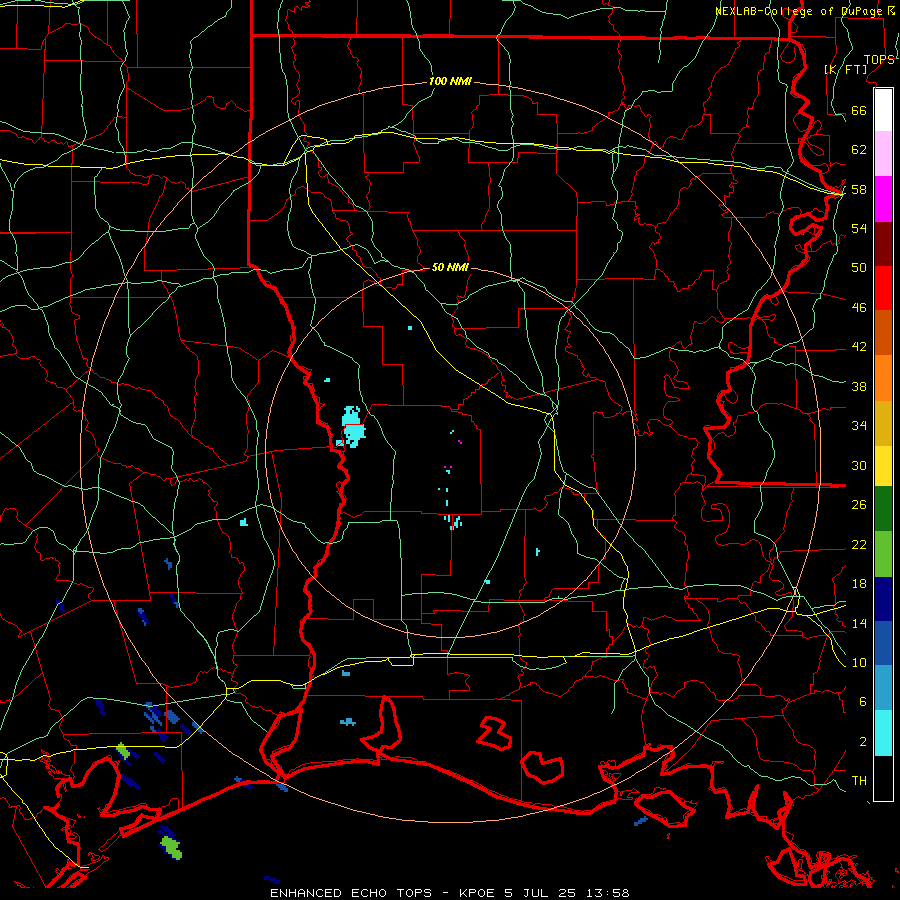Click the white swatch in the tops legend

pos(883,110)
